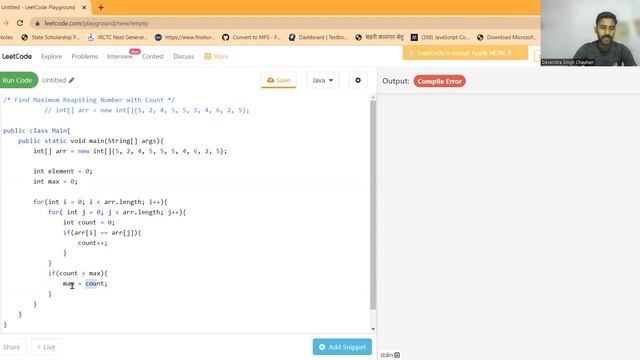Viewport: 640px width, 360px height.
Task: Close the LeetCode Playground browser tab
Action: (84, 7)
